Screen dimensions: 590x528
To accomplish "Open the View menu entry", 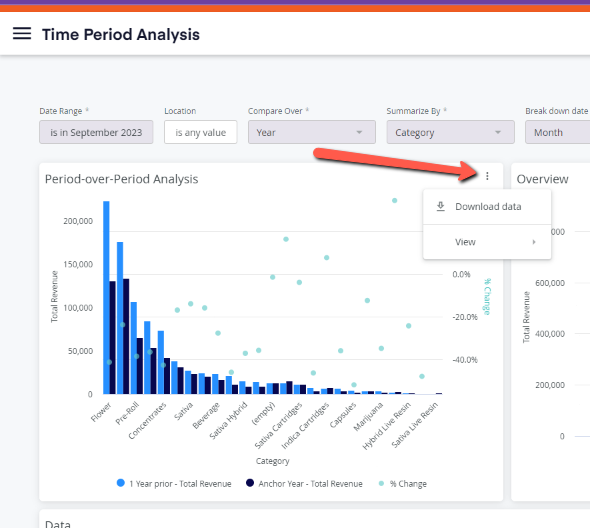I will pyautogui.click(x=487, y=242).
